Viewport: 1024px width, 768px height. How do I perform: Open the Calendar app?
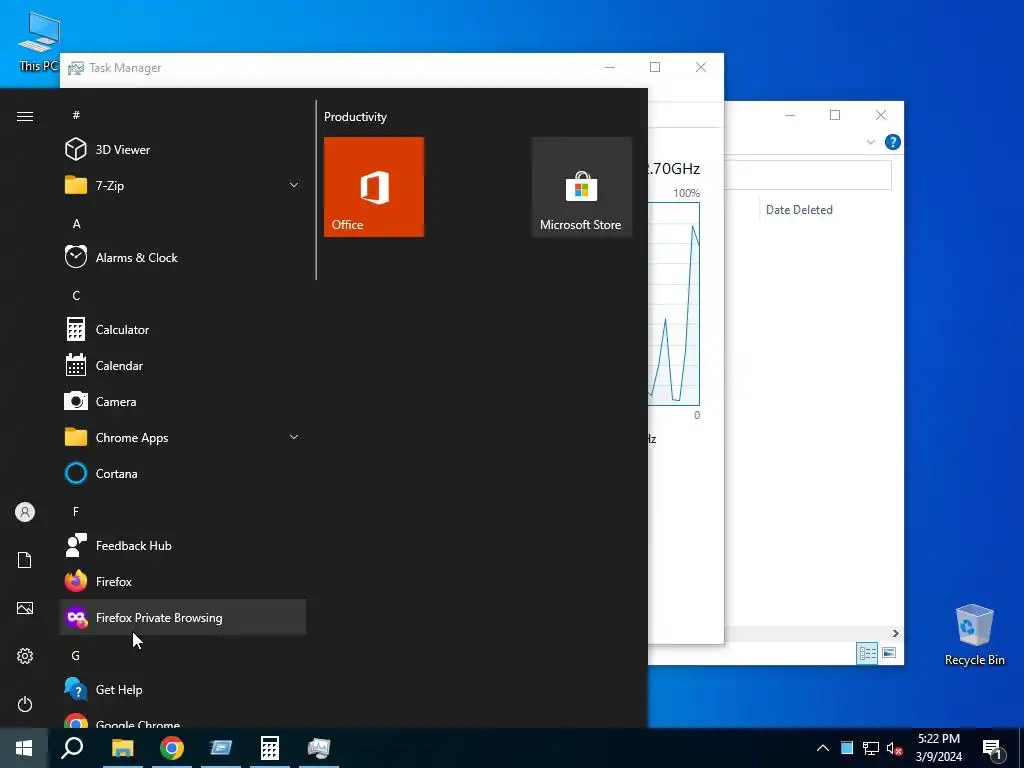click(183, 366)
